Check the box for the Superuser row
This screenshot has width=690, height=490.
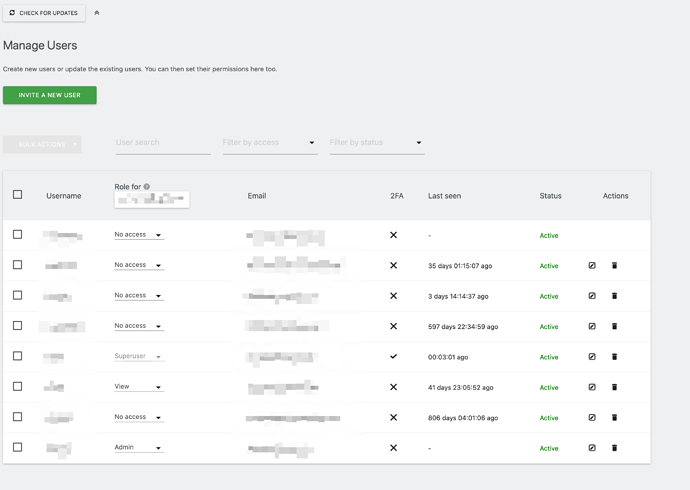click(18, 356)
